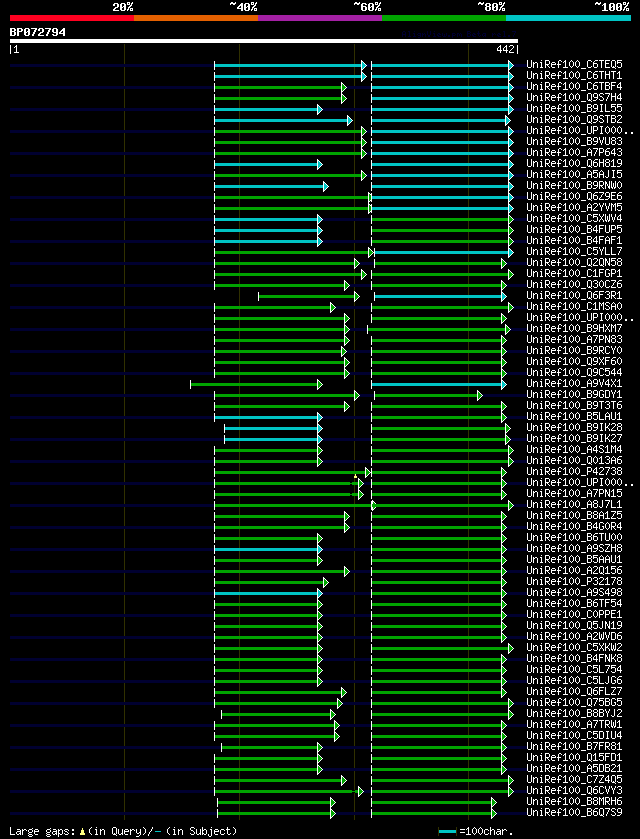Select the UniRef100_Q9XF60 label
The height and width of the screenshot is (839, 640).
pyautogui.click(x=574, y=361)
